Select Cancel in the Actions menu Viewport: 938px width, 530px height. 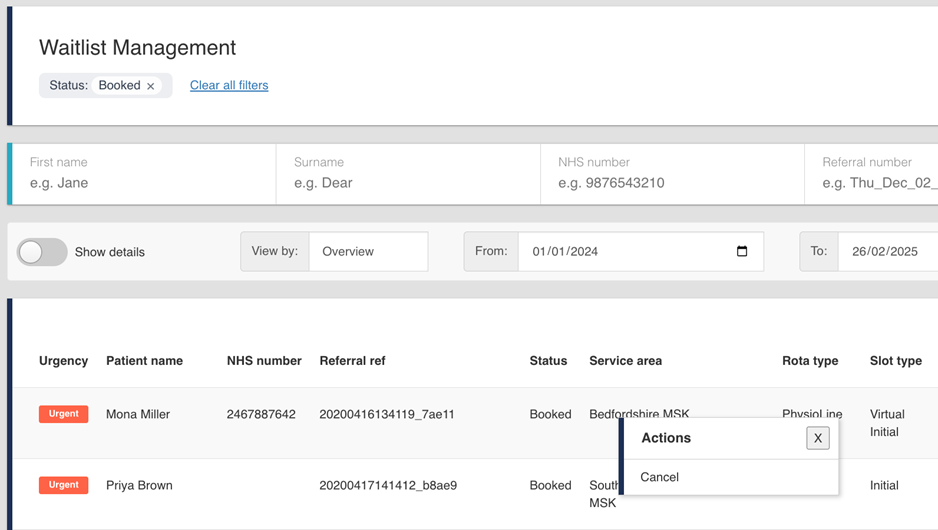[660, 477]
